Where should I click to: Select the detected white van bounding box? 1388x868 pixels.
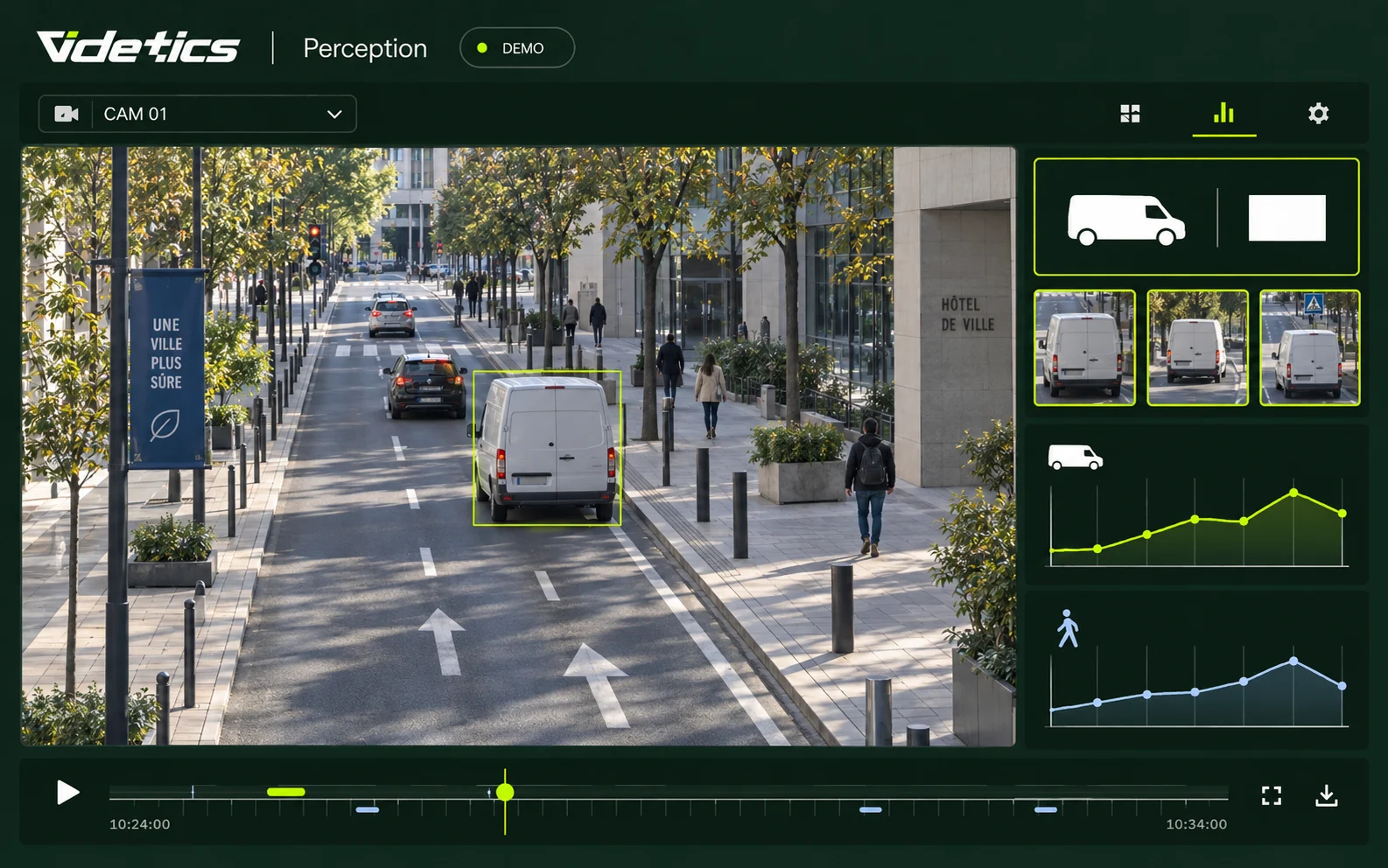coord(547,448)
